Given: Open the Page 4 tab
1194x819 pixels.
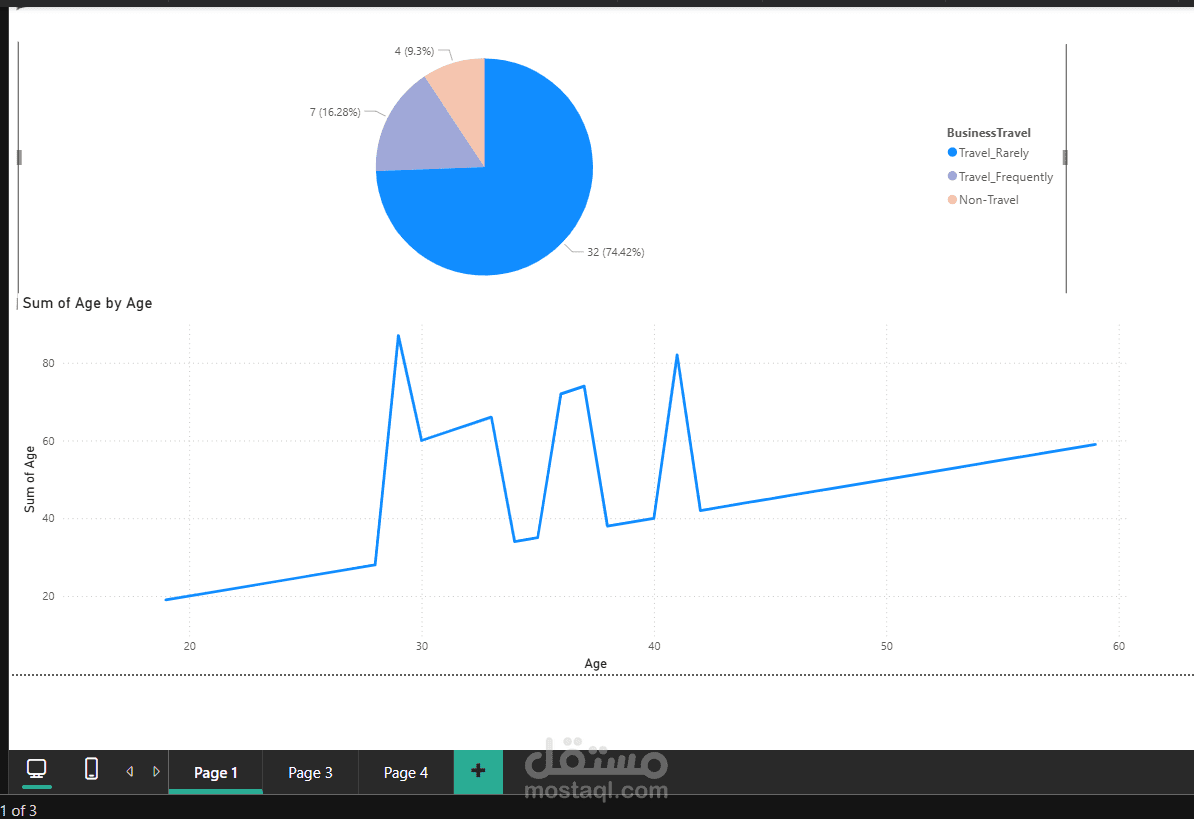Looking at the screenshot, I should [406, 773].
